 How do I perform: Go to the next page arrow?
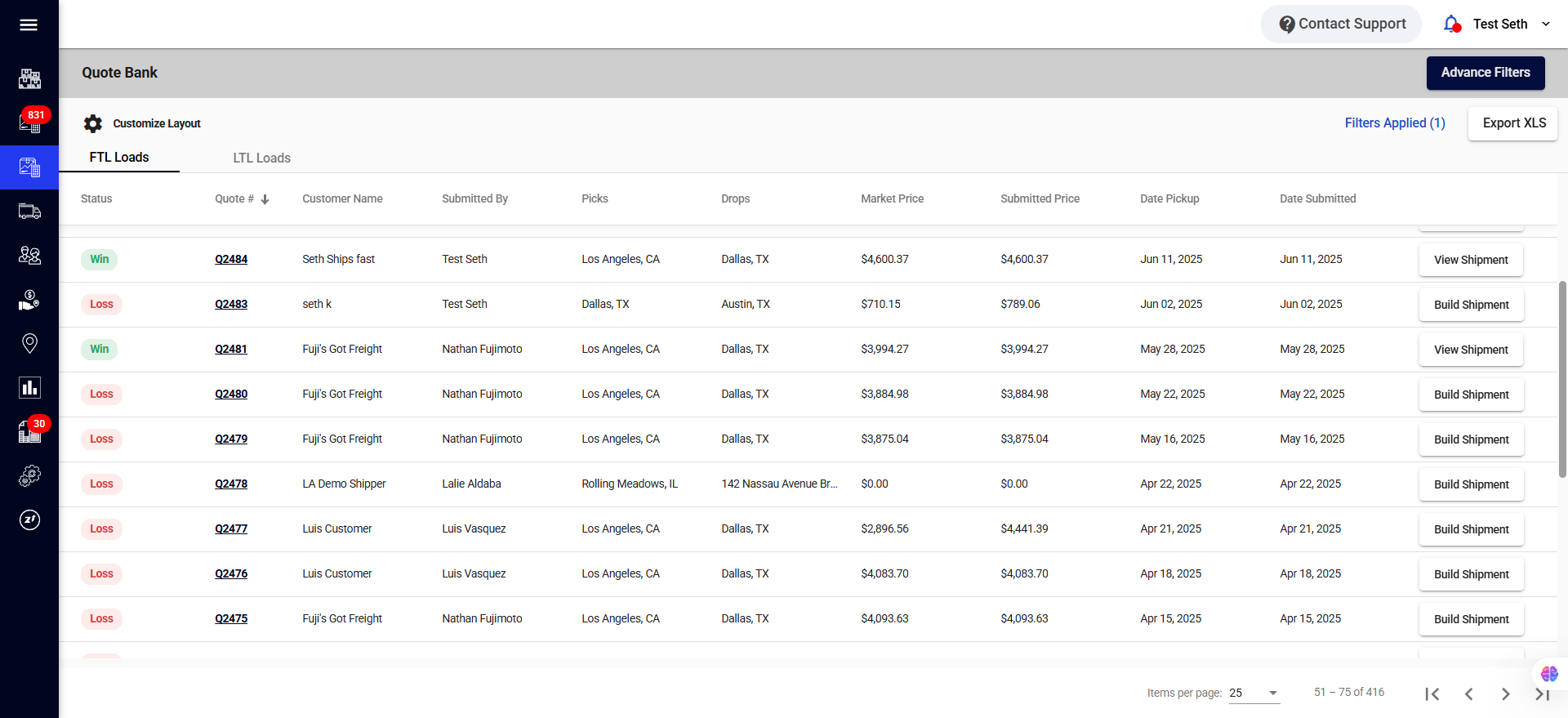coord(1505,693)
